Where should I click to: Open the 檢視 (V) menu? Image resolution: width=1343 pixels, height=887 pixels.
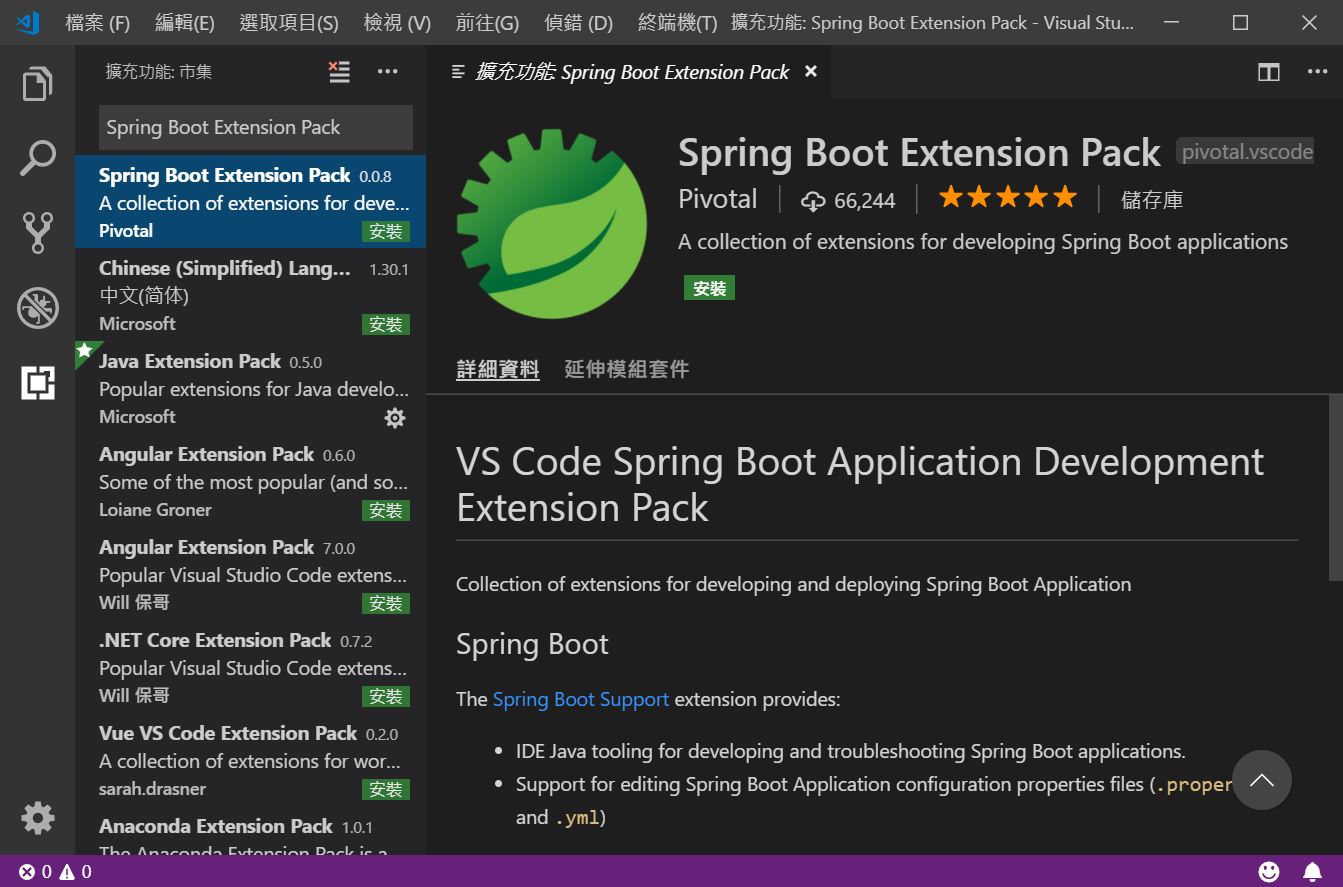click(397, 22)
